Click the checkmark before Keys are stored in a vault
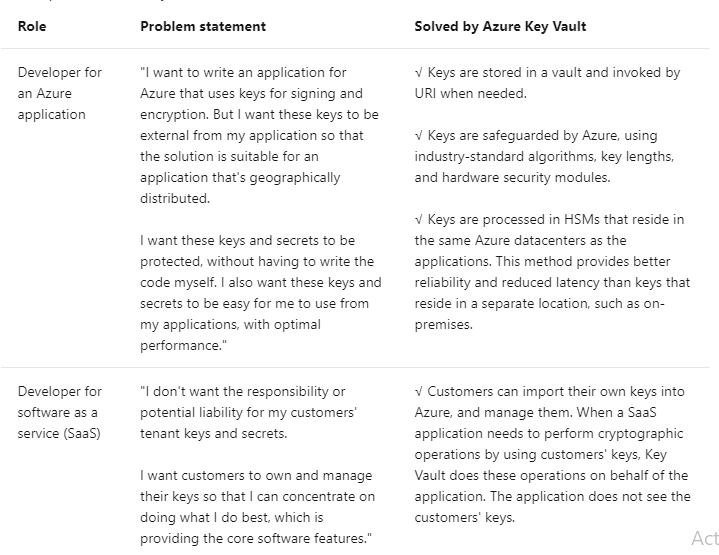The image size is (719, 555). 419,72
